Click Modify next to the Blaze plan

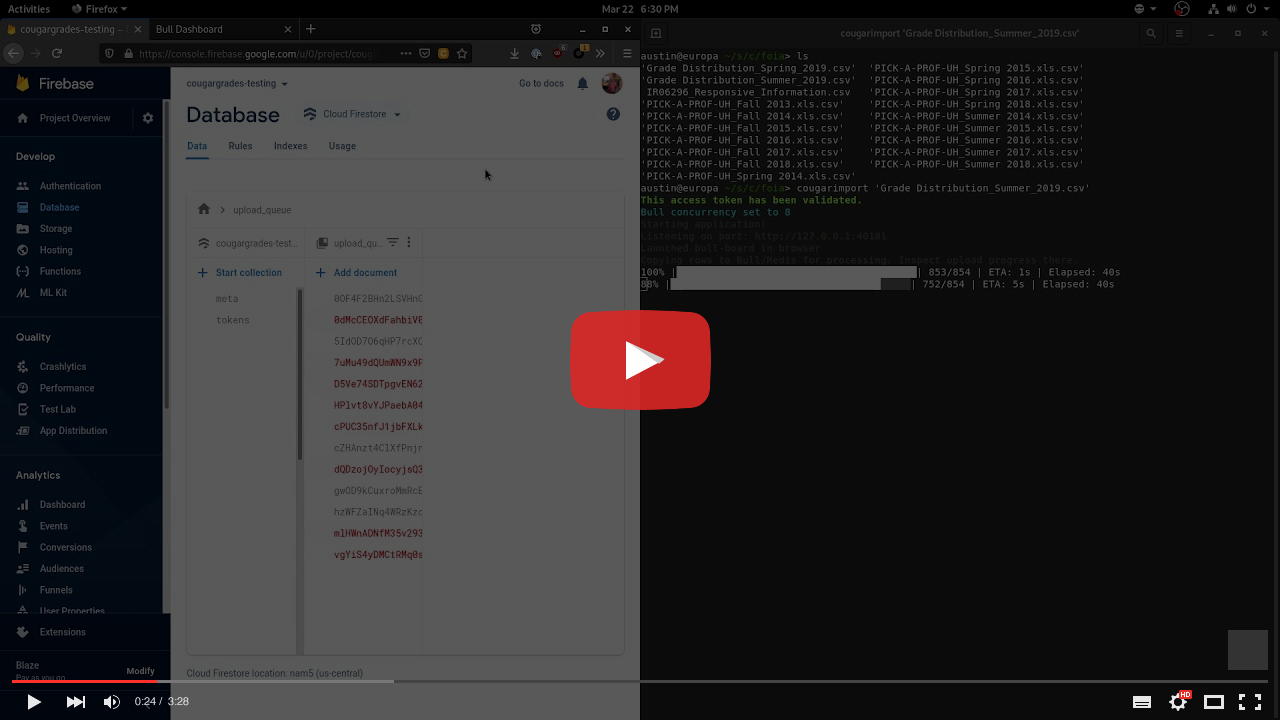[140, 671]
